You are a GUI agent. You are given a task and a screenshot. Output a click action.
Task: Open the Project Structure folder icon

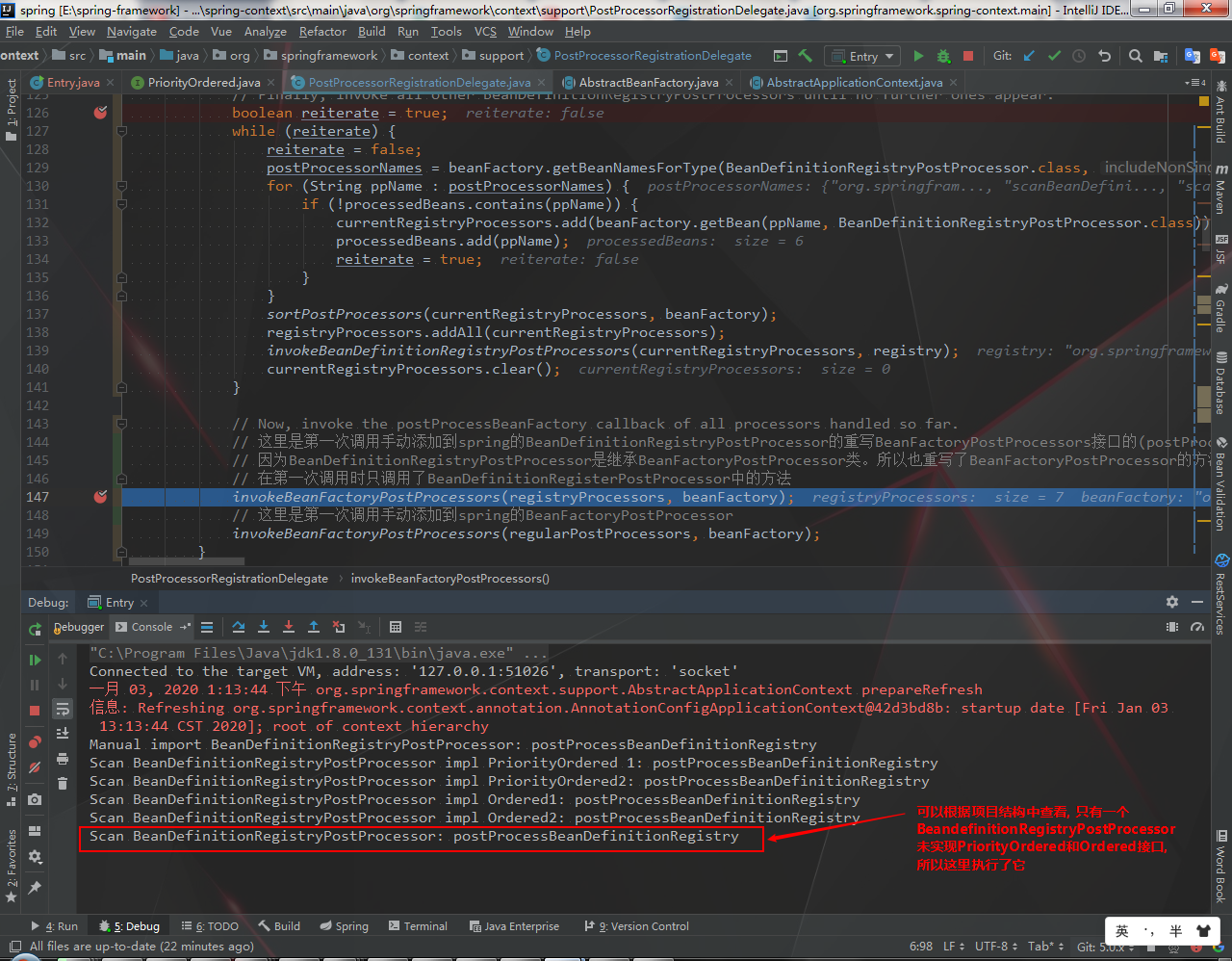click(1161, 56)
